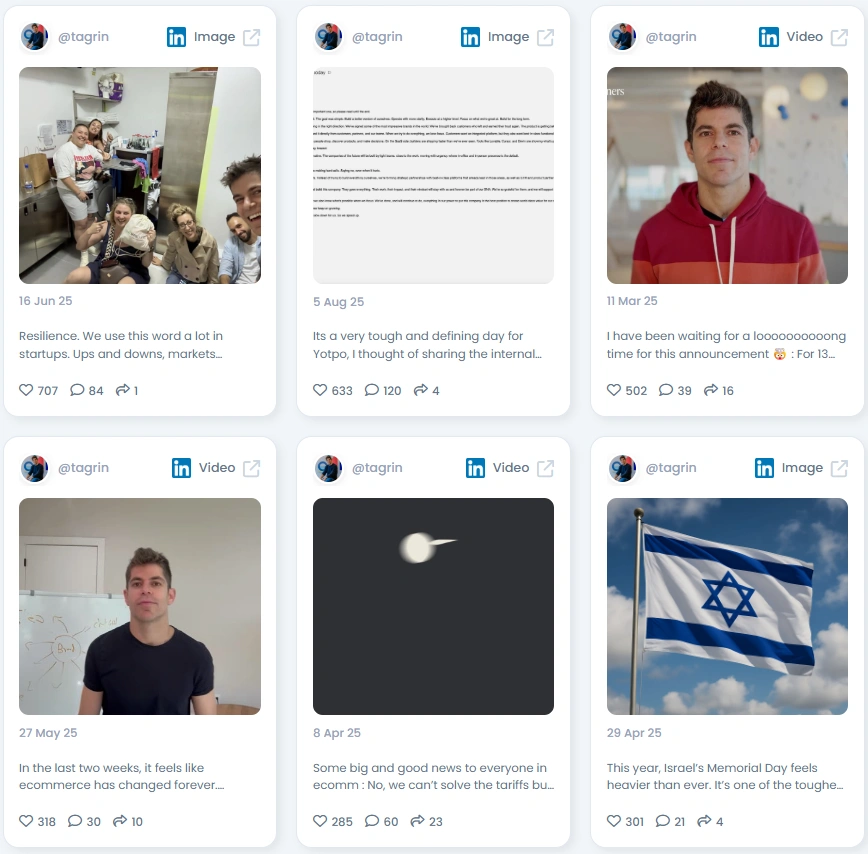Click heart icon with 285 likes
This screenshot has height=854, width=868.
[x=320, y=820]
